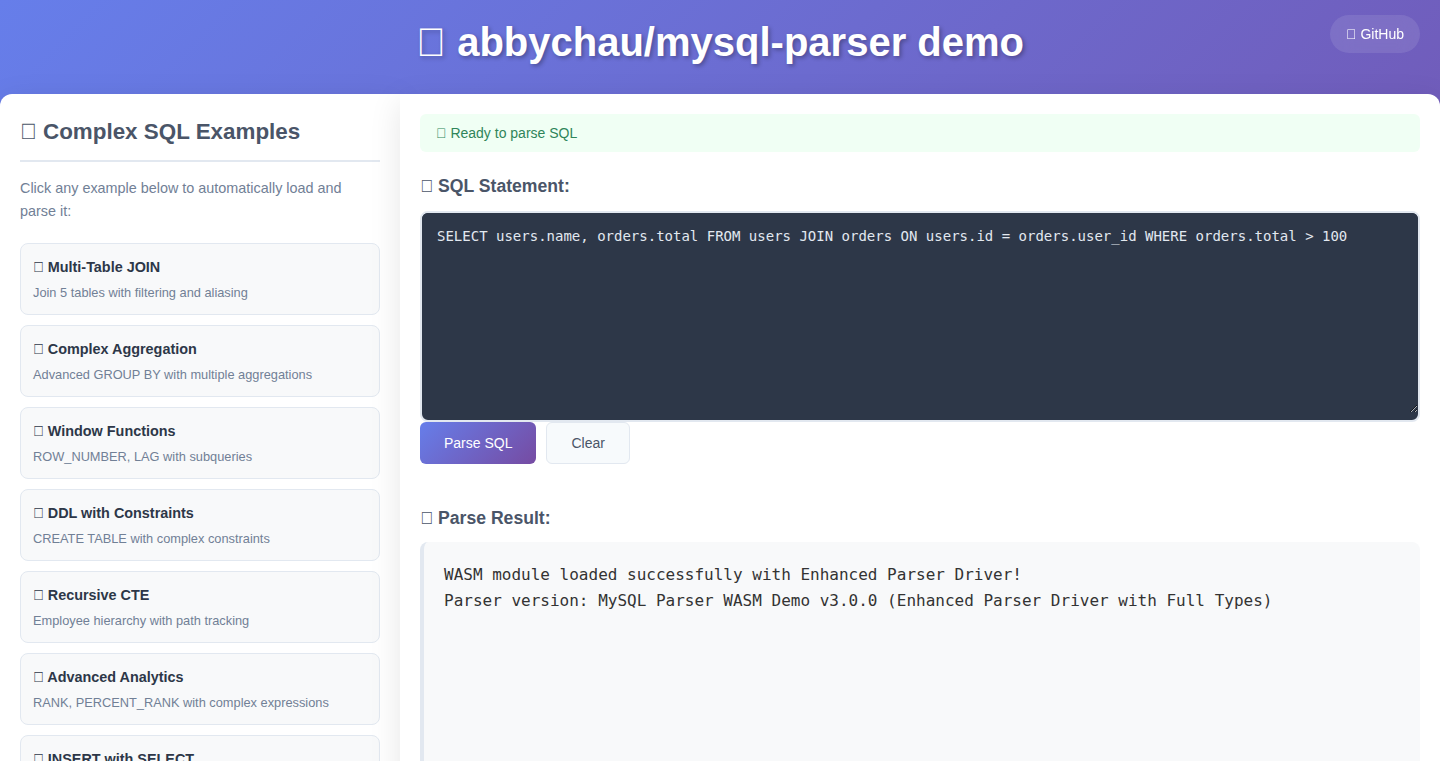Click inside the SQL Statement text area
The height and width of the screenshot is (761, 1440).
919,316
